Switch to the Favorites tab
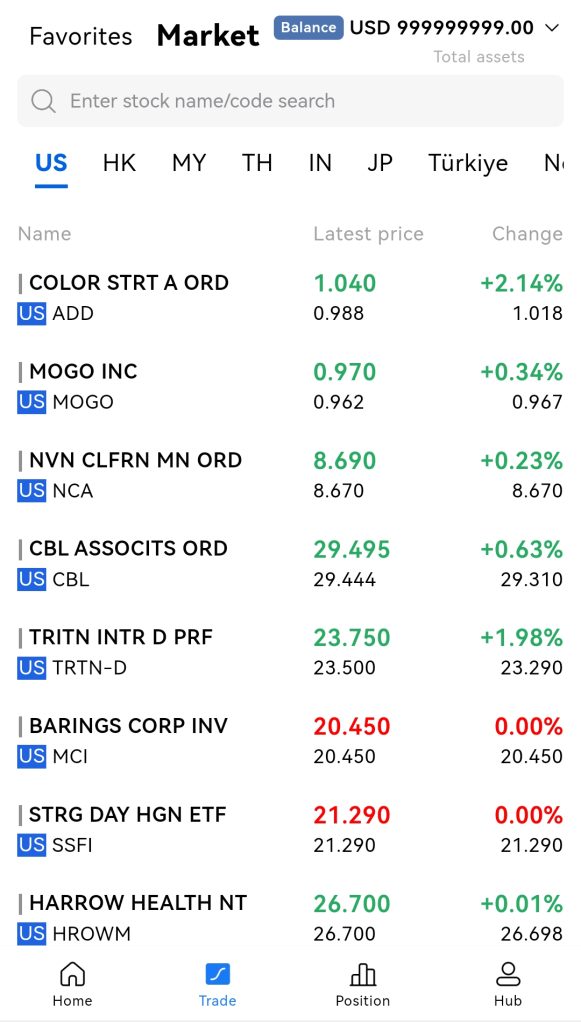The height and width of the screenshot is (1024, 581). 81,36
